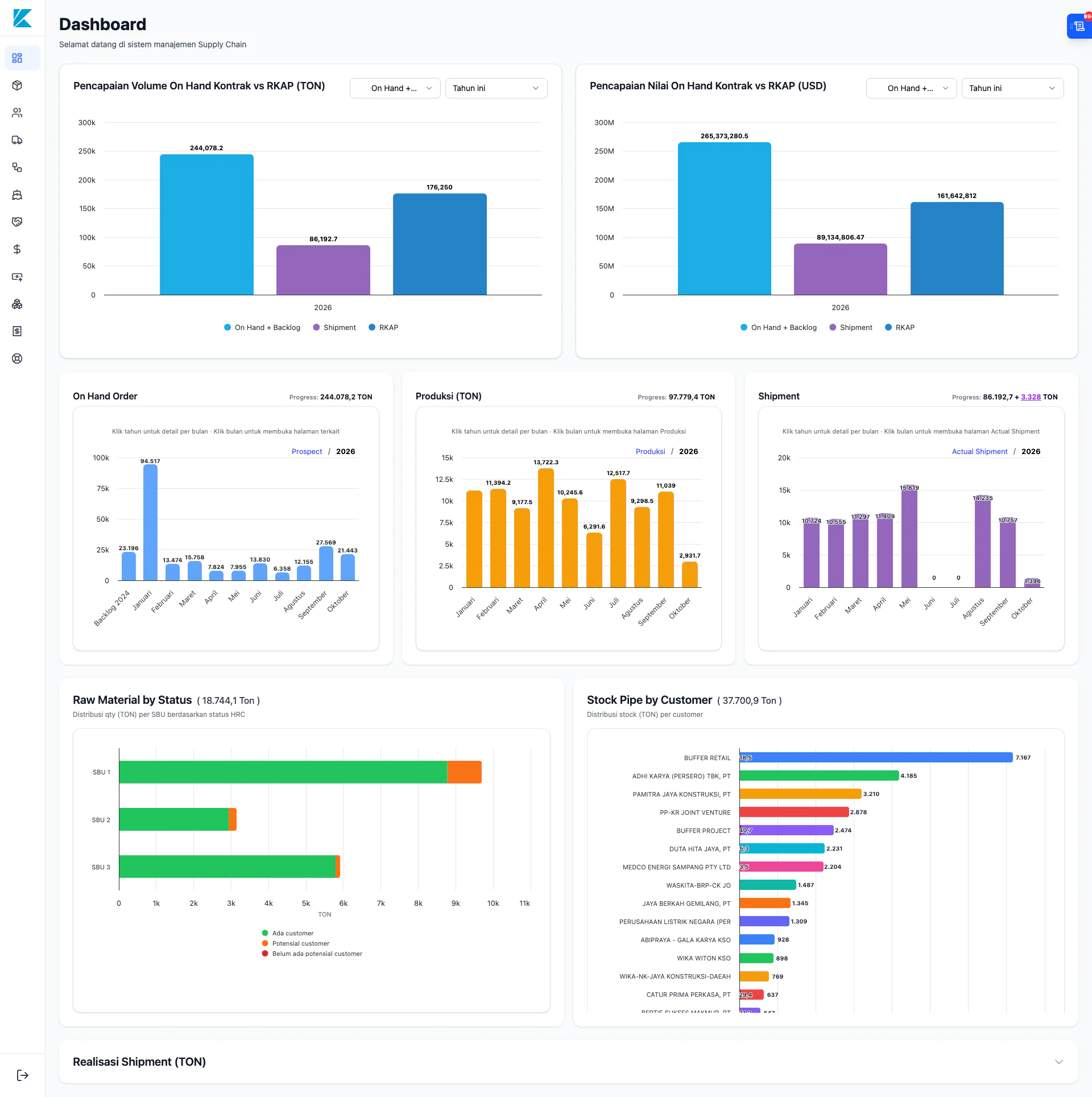Viewport: 1092px width, 1097px height.
Task: Toggle Shipment legend in Volume chart
Action: (x=334, y=327)
